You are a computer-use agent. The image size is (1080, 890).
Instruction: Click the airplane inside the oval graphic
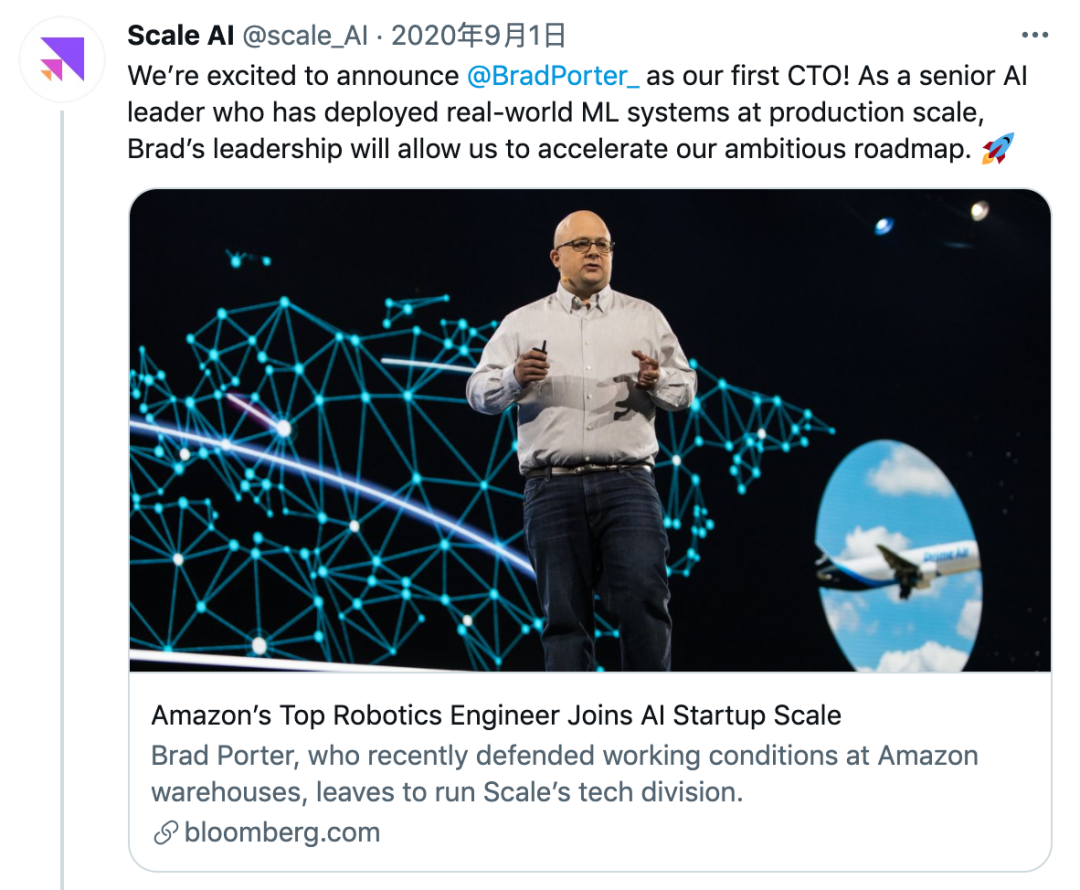click(x=900, y=566)
